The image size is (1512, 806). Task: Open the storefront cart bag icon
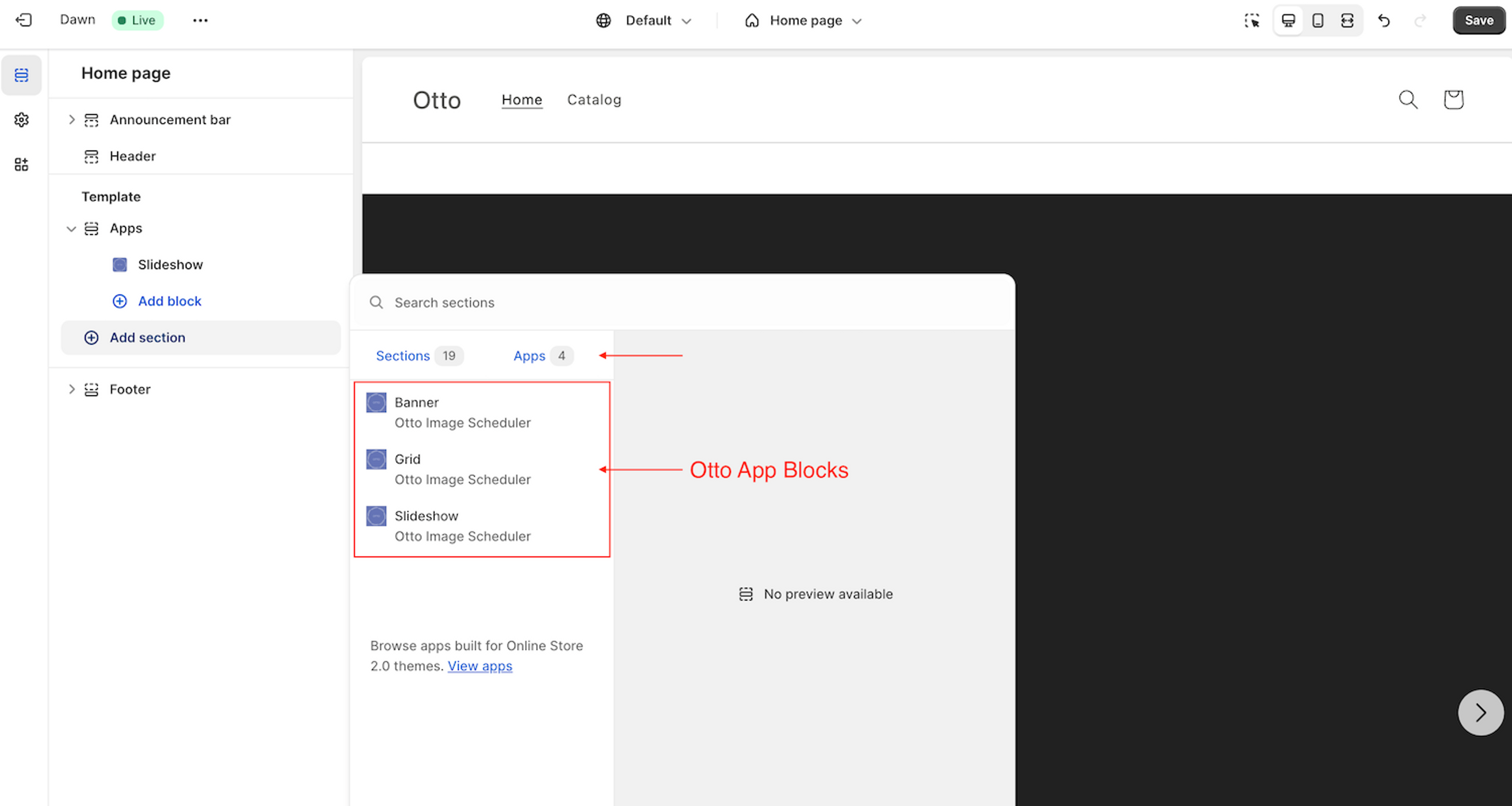1453,100
